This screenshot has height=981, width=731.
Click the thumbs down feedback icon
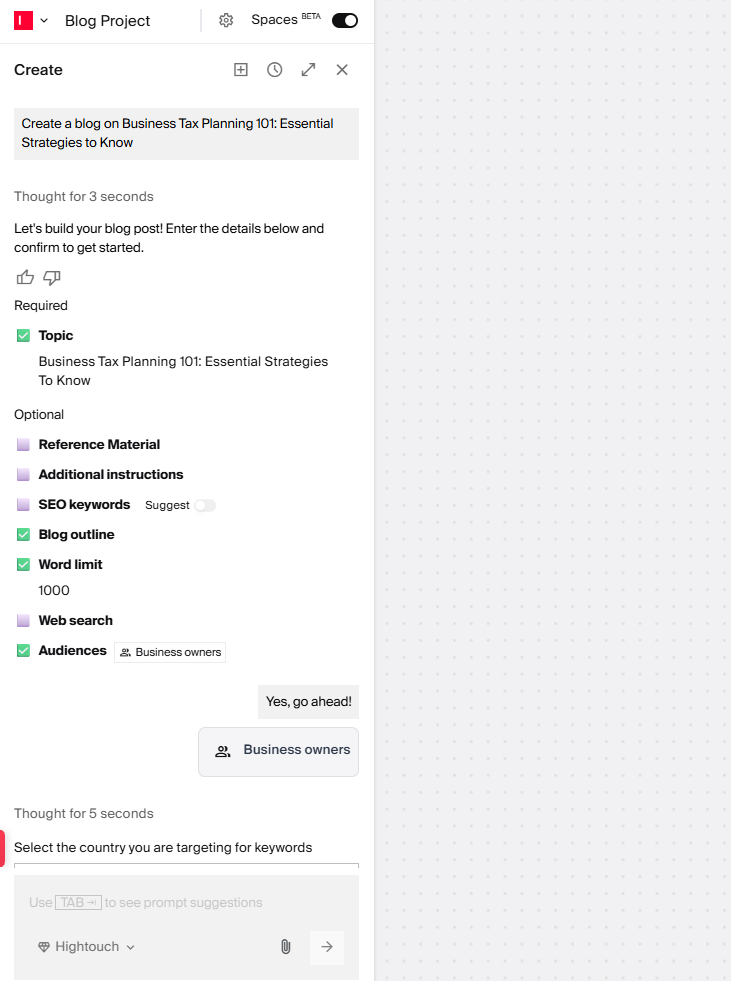pyautogui.click(x=52, y=277)
